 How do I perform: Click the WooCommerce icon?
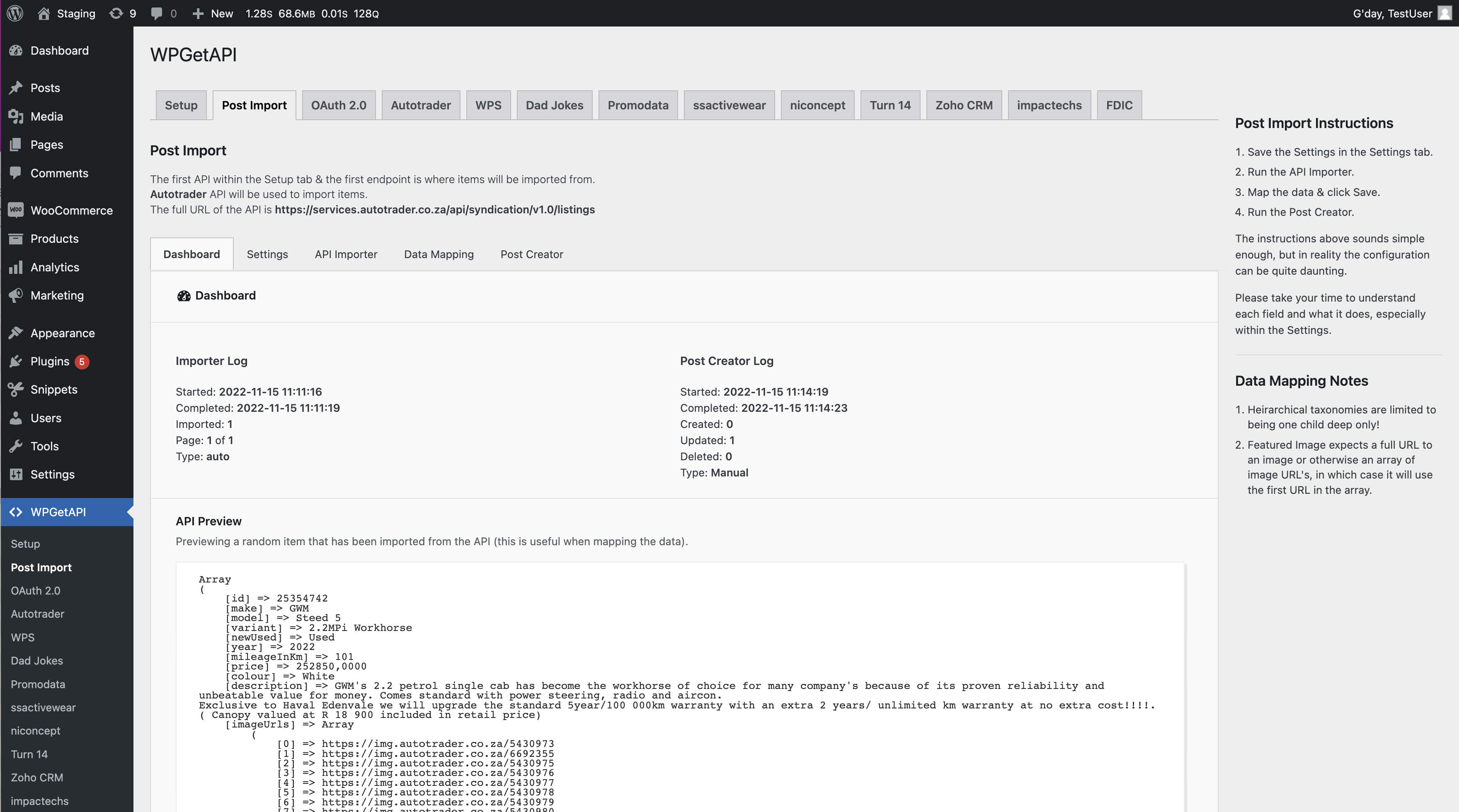pyautogui.click(x=16, y=210)
